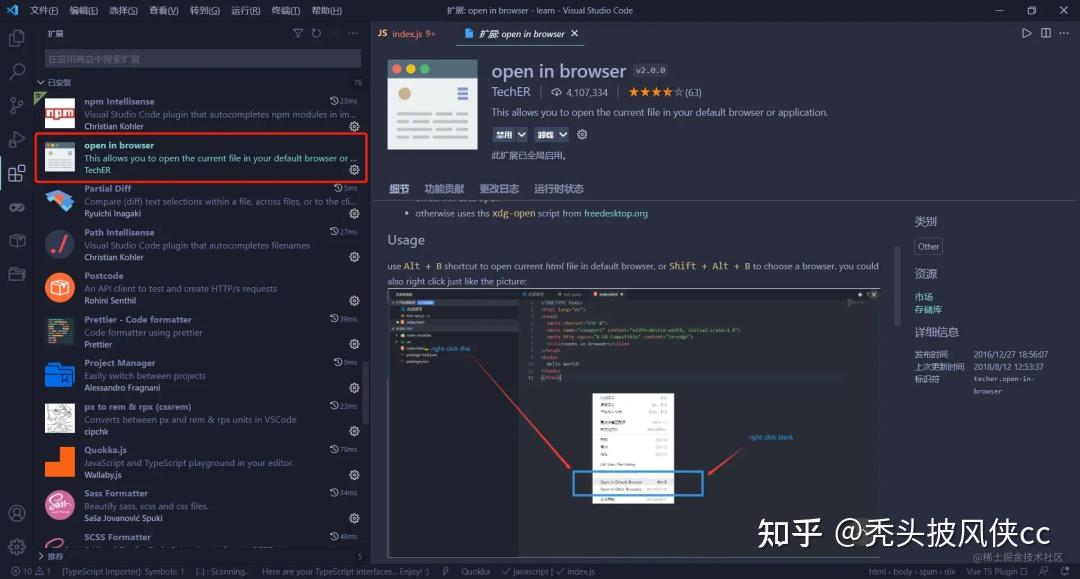1080x579 pixels.
Task: Open the 编辑(E) menu
Action: click(84, 10)
